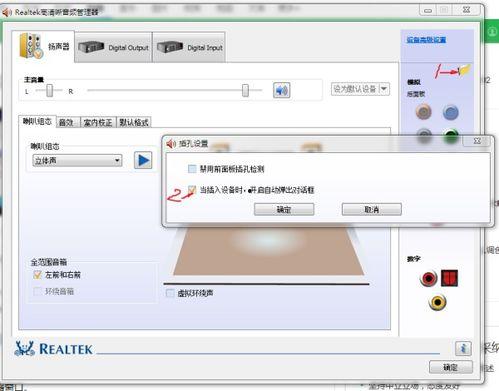Click 确定 at bottom of main window
Image resolution: width=499 pixels, height=391 pixels.
[x=451, y=367]
